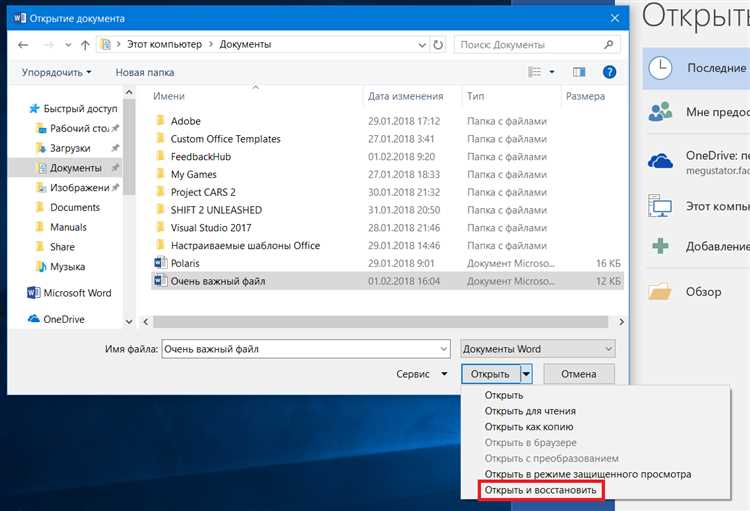Select Рабочий стол in navigation pane
Screen dimensions: 750x511
click(x=77, y=128)
